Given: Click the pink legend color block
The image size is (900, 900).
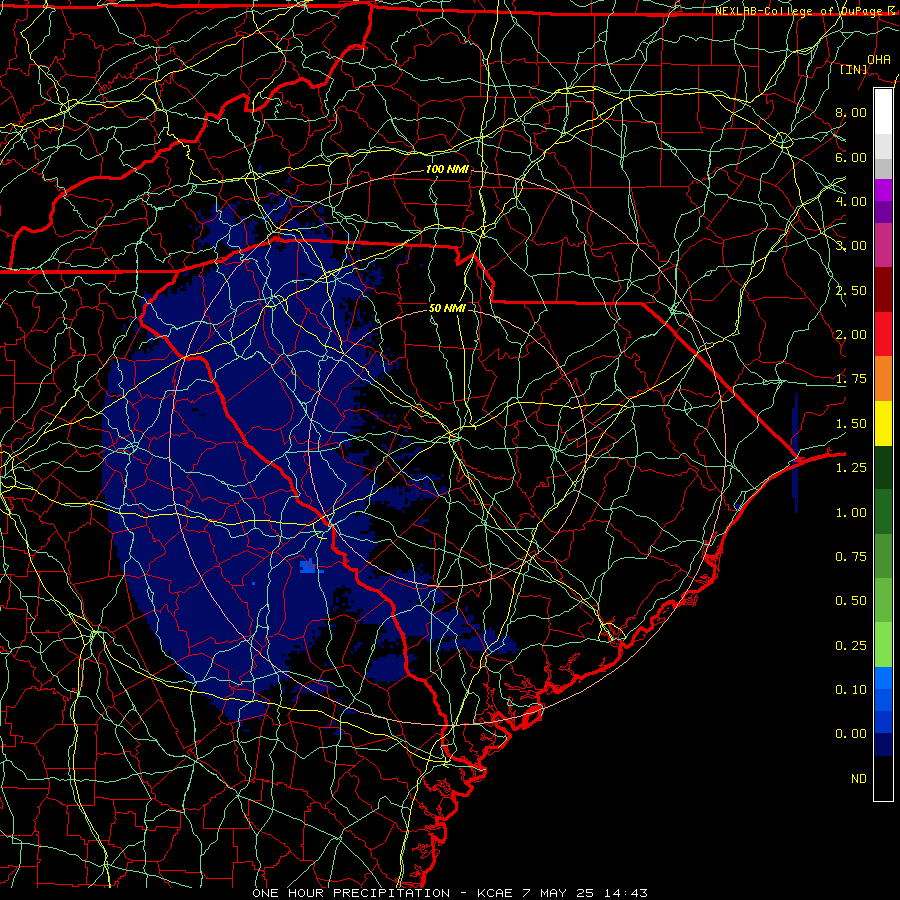Looking at the screenshot, I should 883,246.
